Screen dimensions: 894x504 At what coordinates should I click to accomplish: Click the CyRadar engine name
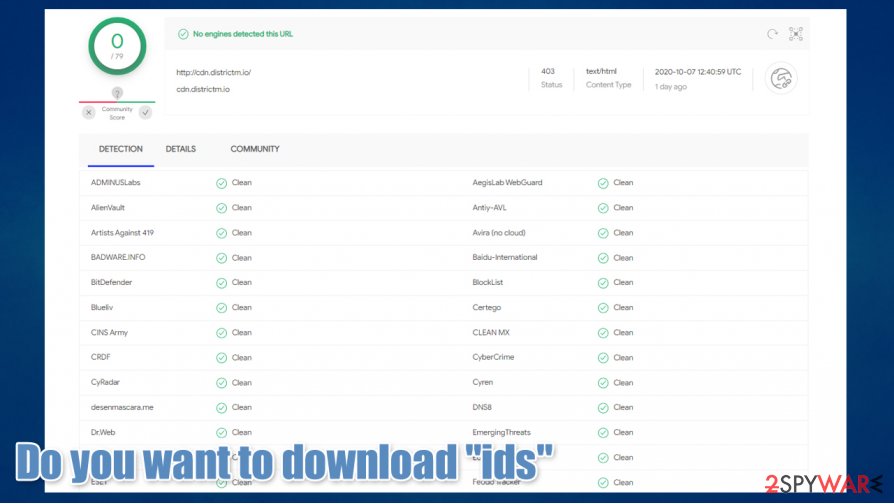[105, 382]
